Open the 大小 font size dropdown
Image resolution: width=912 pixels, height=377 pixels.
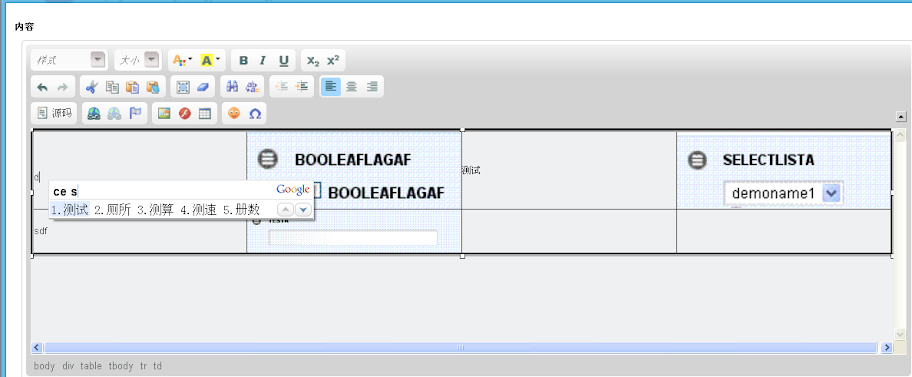click(x=138, y=60)
